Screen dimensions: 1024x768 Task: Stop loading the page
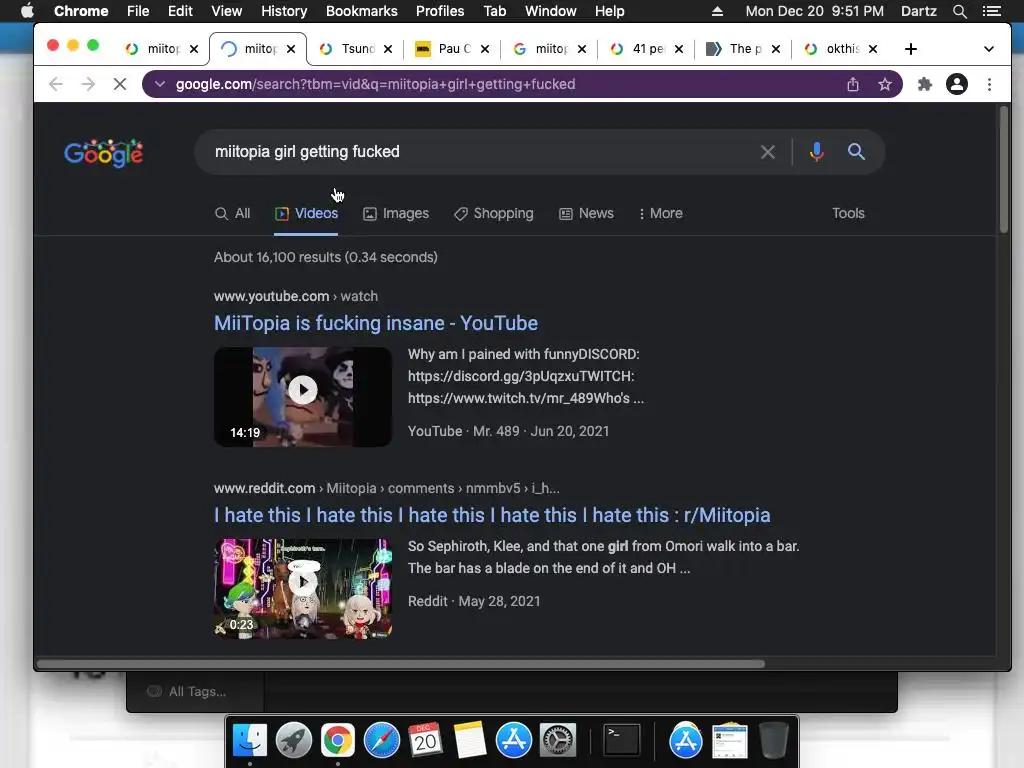[x=120, y=84]
